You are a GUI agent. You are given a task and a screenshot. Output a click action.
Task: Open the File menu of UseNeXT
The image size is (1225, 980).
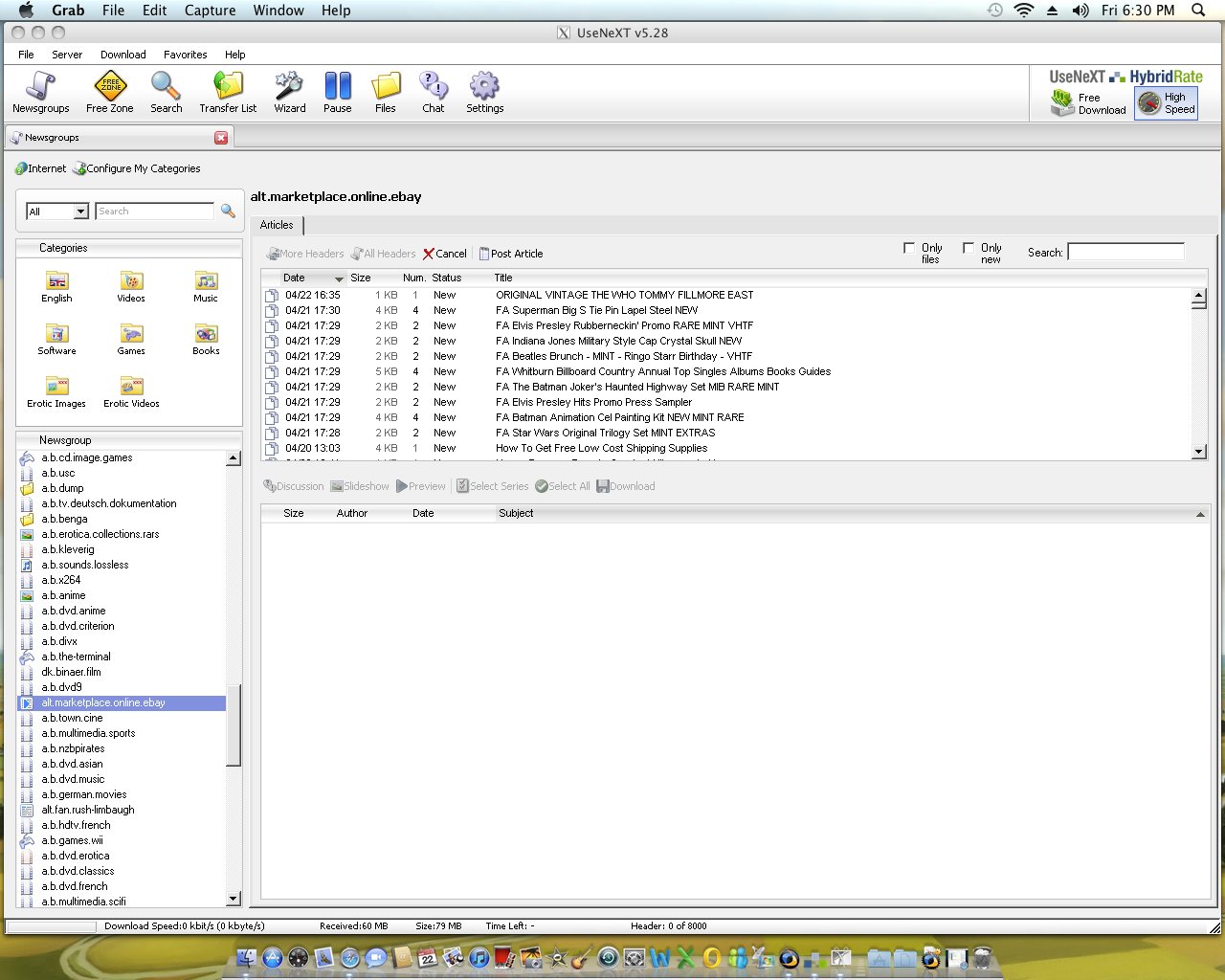pyautogui.click(x=26, y=55)
